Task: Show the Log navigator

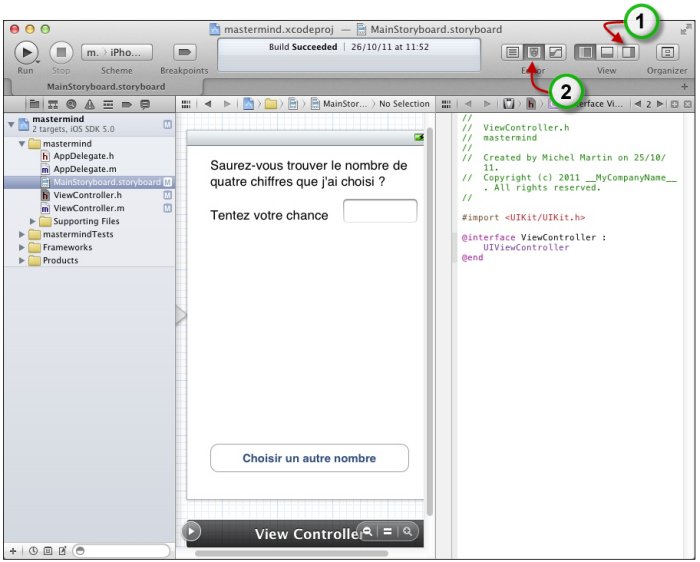Action: (145, 104)
